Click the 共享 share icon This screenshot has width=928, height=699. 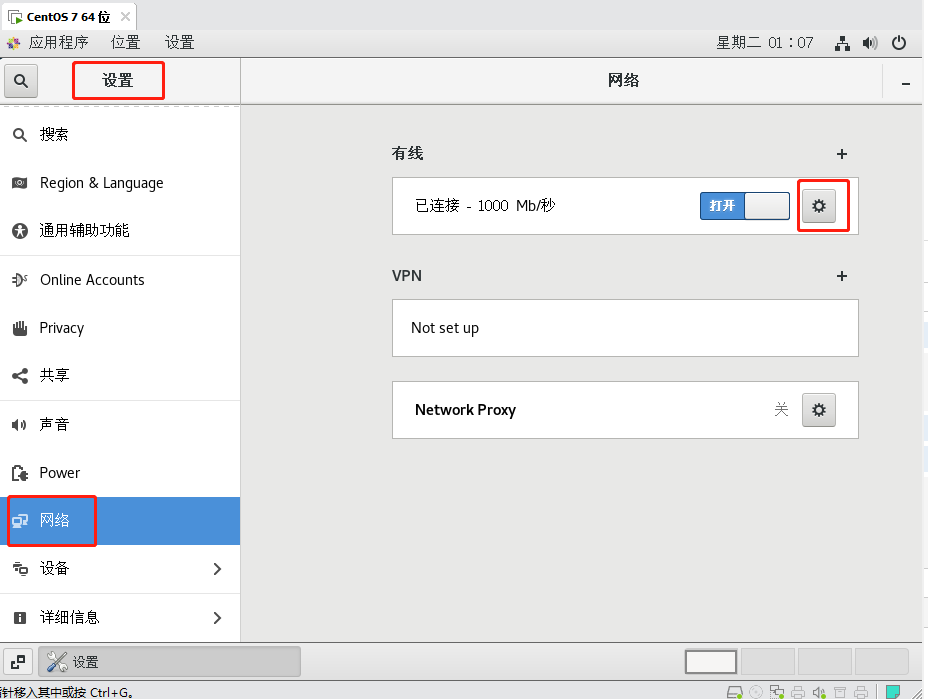click(x=20, y=375)
